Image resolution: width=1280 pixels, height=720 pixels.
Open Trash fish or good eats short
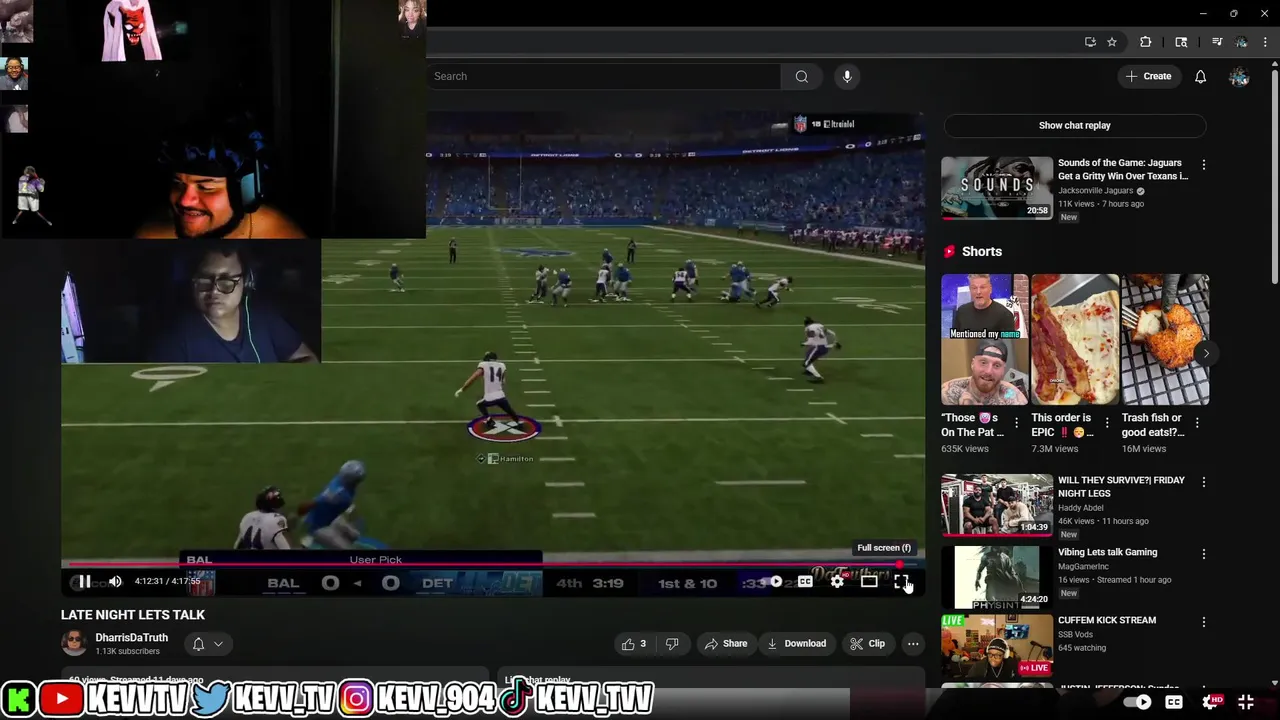pos(1165,338)
